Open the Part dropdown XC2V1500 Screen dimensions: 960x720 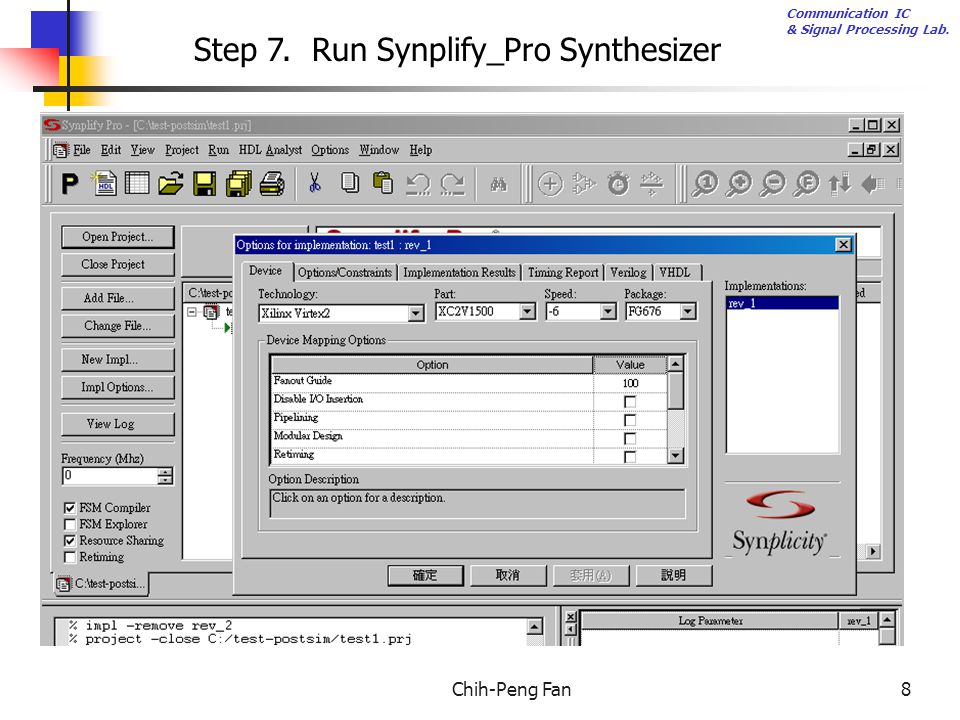pos(527,312)
